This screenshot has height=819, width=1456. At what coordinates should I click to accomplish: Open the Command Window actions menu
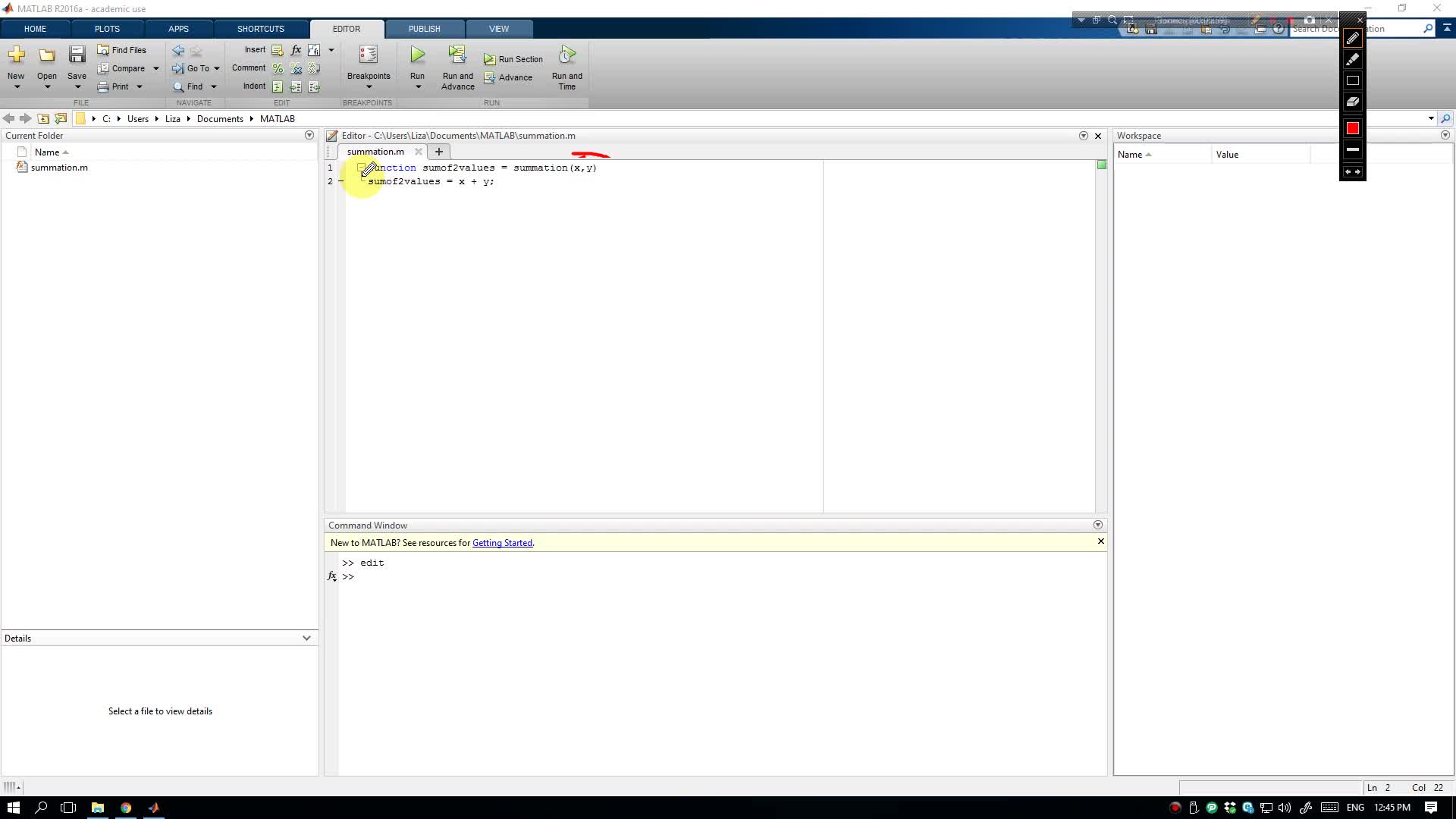(1097, 525)
